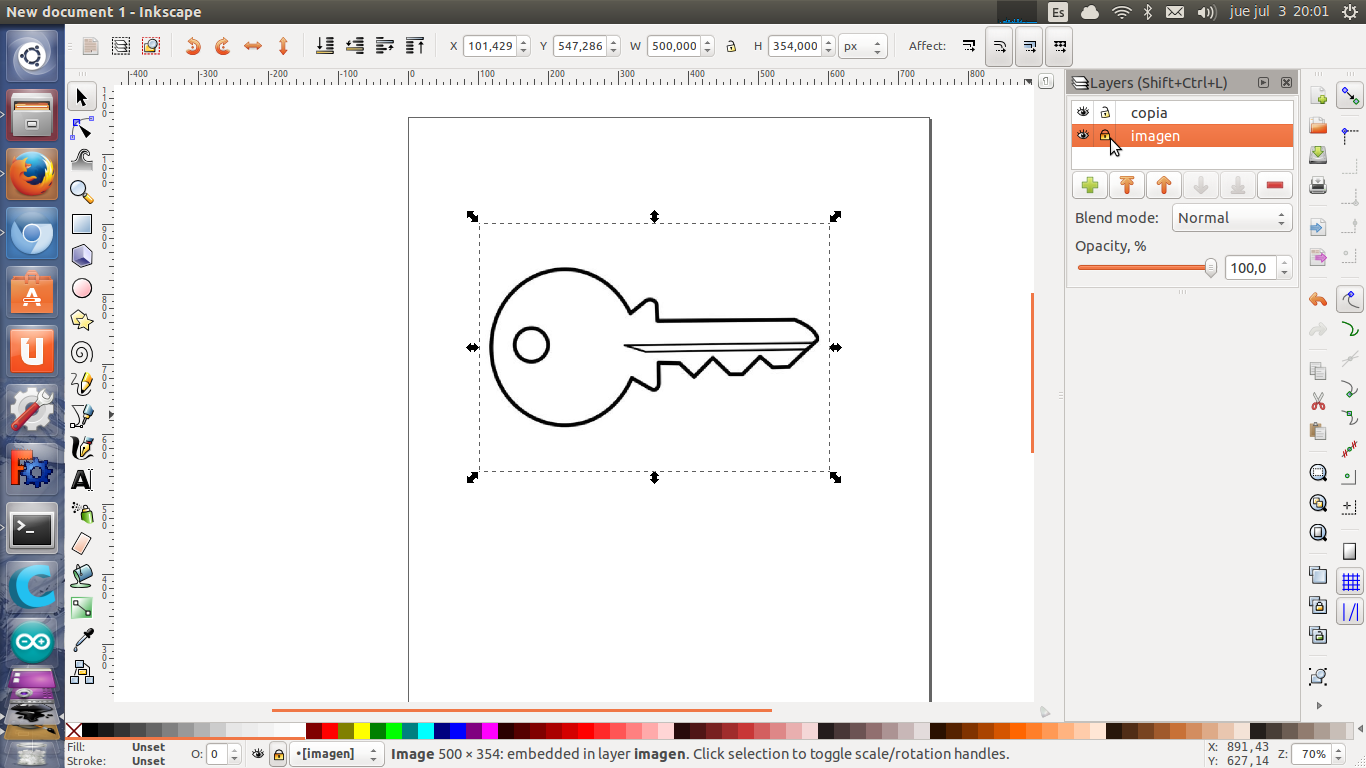Image resolution: width=1366 pixels, height=768 pixels.
Task: Activate the Spiral tool
Action: pos(82,352)
